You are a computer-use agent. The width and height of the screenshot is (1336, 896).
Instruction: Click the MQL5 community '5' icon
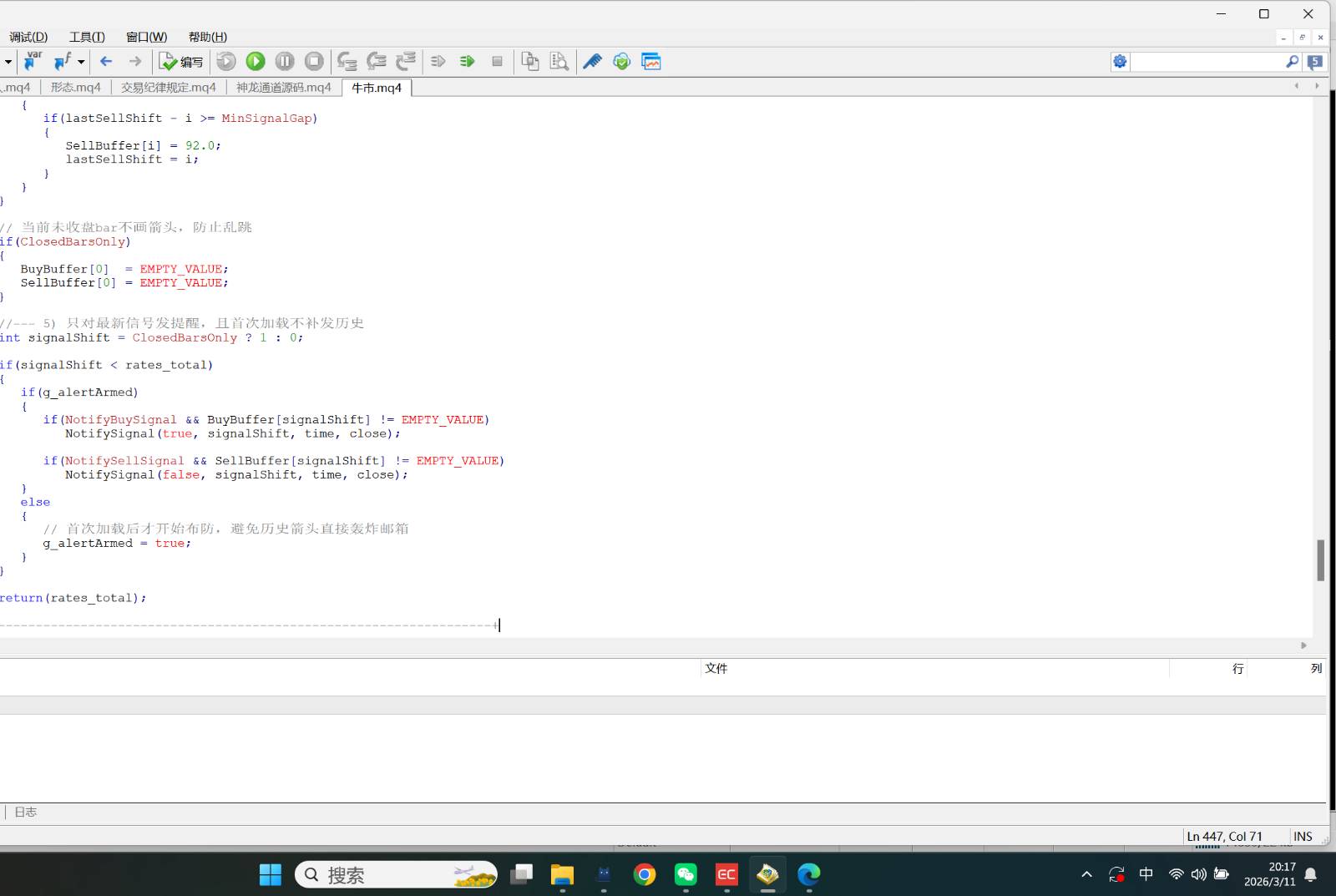pos(1315,61)
